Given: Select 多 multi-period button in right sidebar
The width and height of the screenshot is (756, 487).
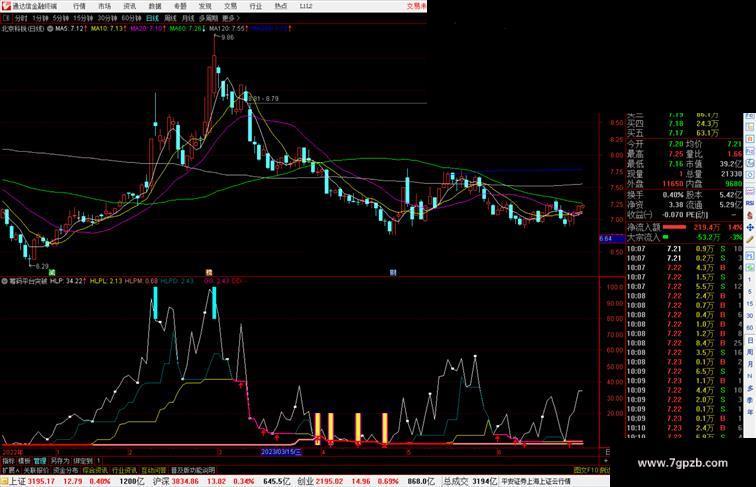Looking at the screenshot, I should (x=750, y=388).
